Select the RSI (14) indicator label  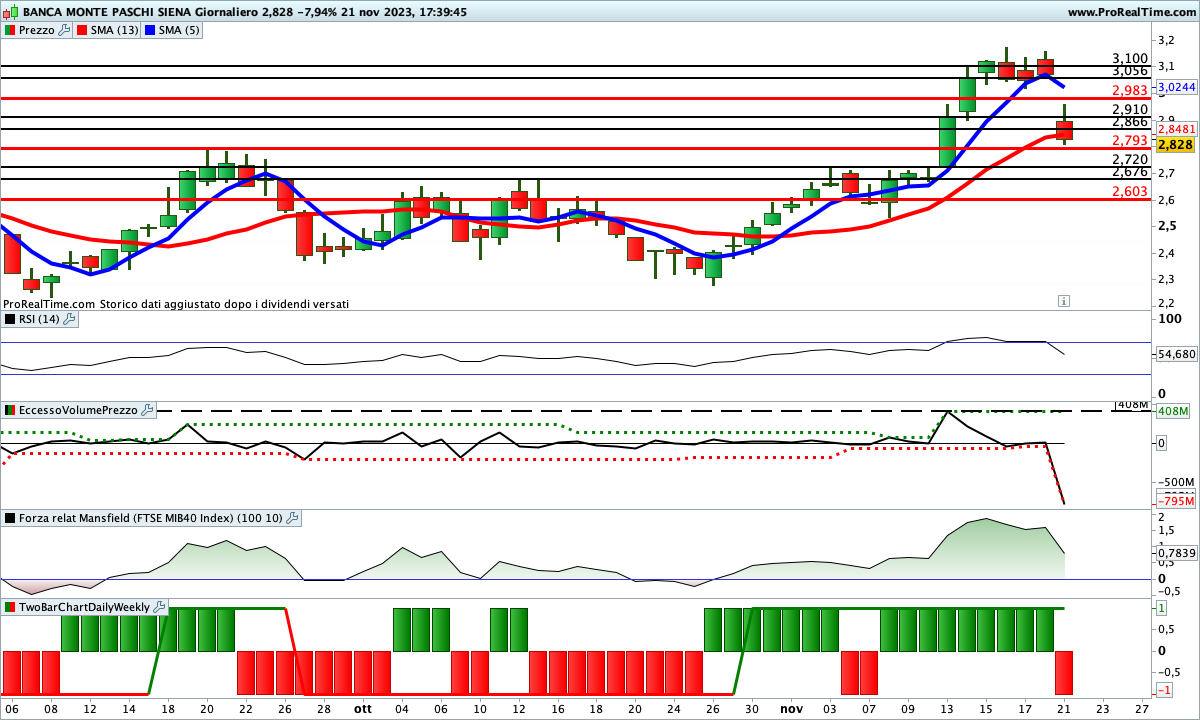point(39,319)
